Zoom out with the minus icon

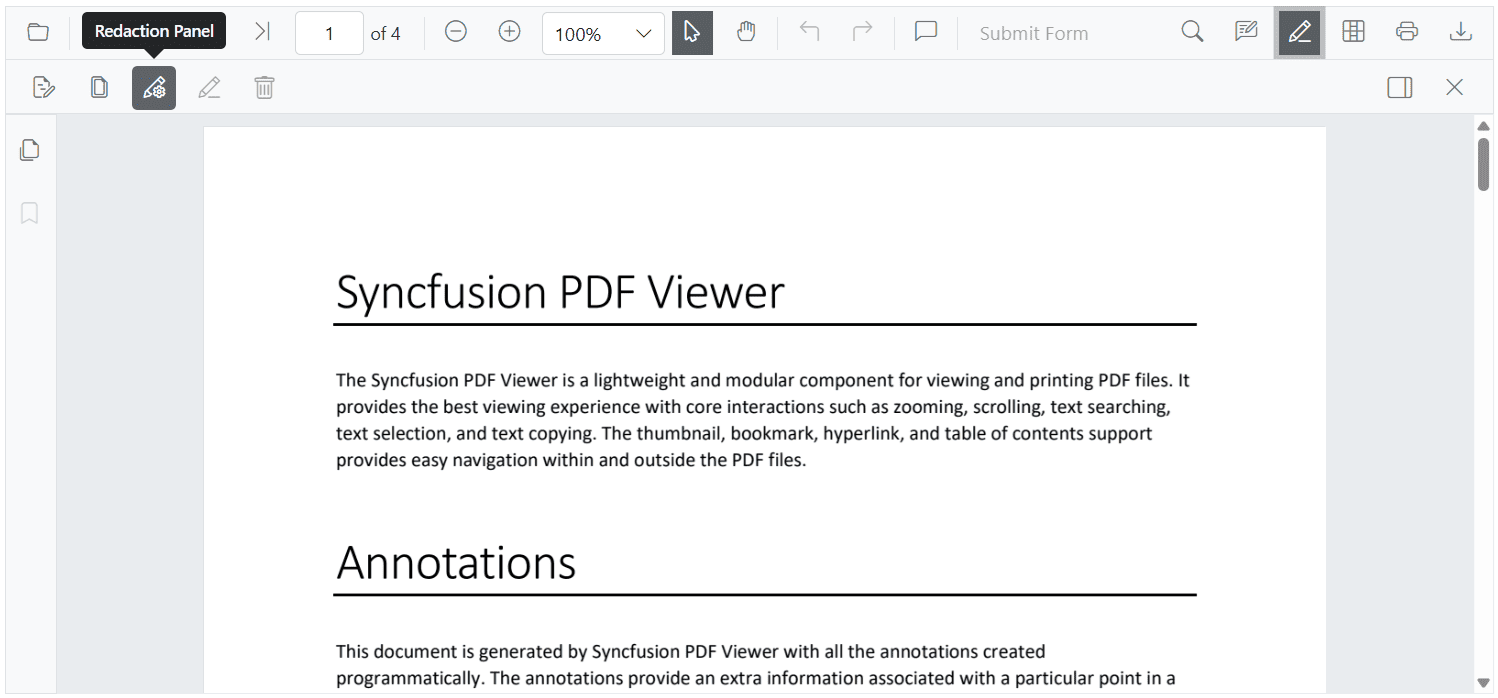click(x=456, y=32)
